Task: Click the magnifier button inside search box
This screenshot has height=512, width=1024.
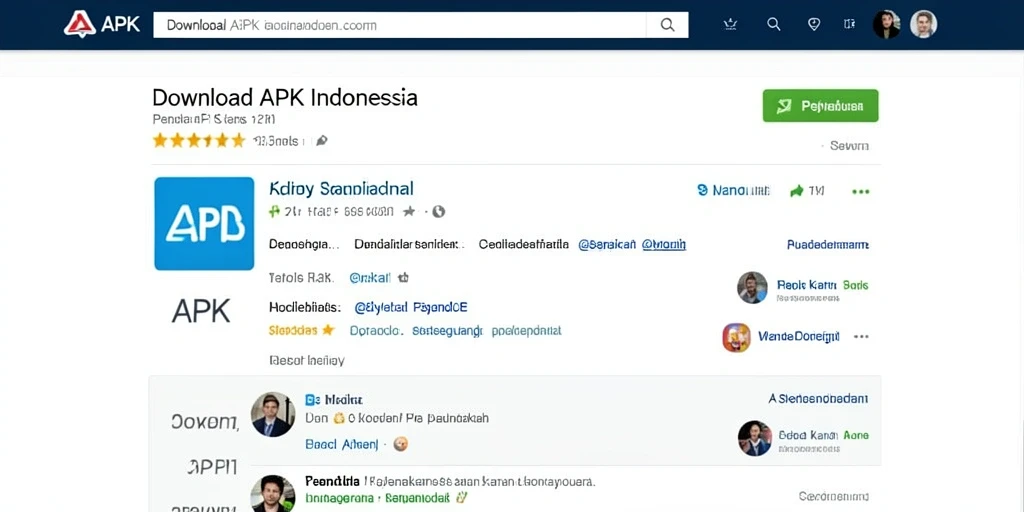Action: (x=667, y=25)
